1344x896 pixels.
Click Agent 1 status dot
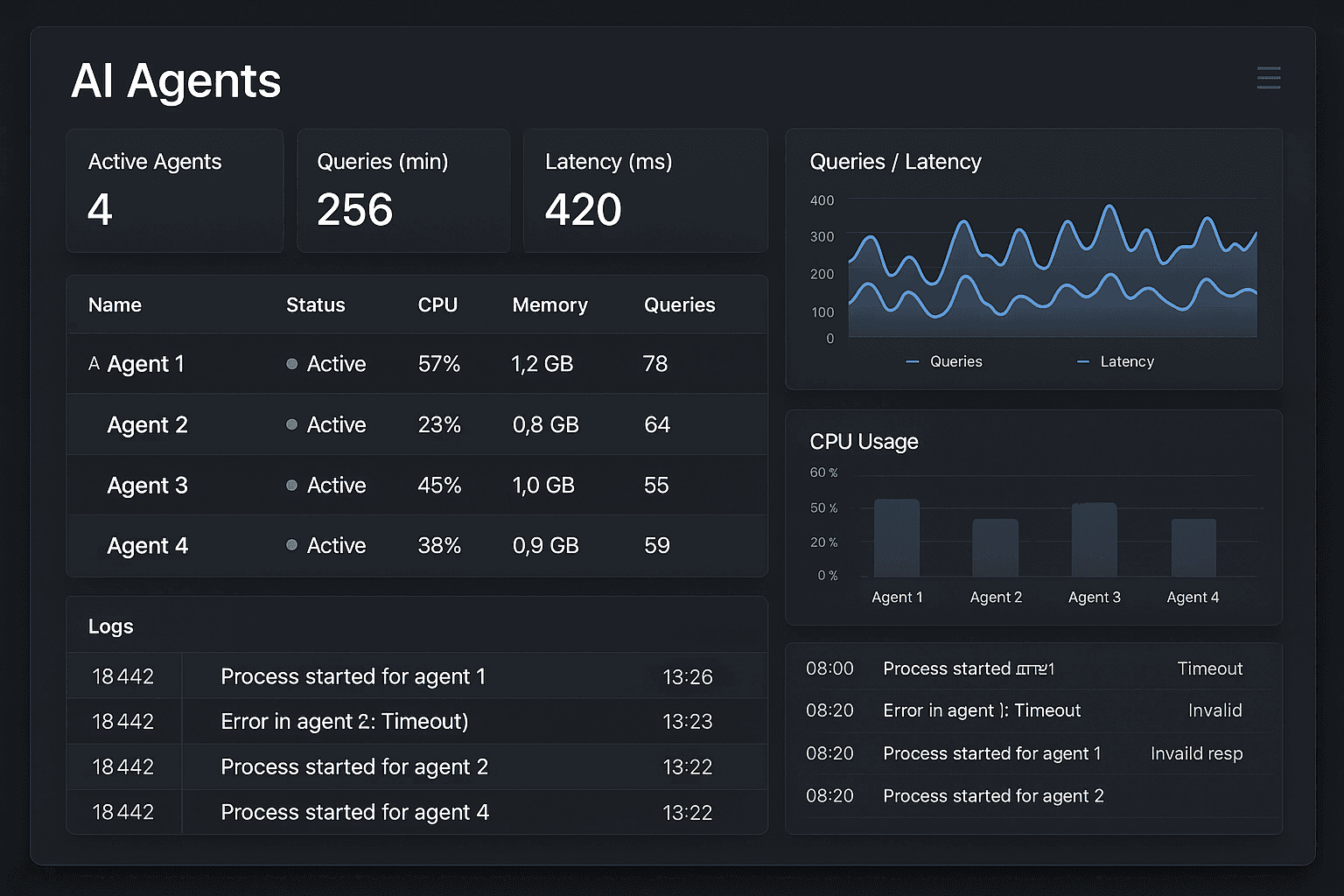click(291, 364)
